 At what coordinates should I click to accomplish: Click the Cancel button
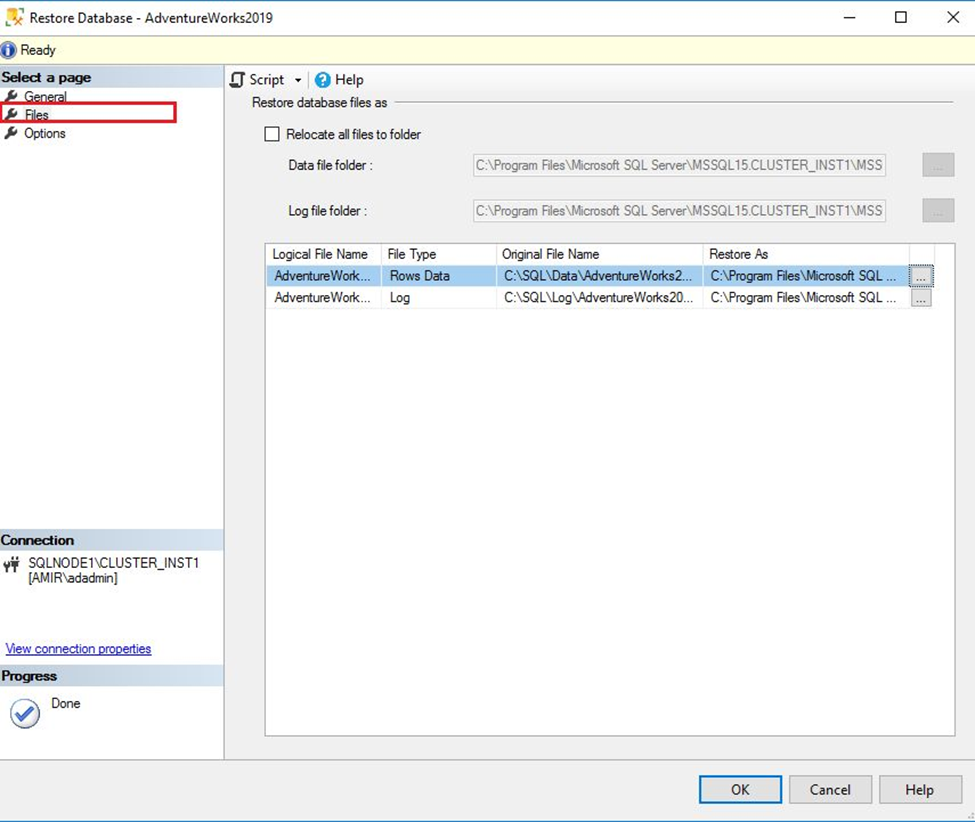click(x=830, y=789)
